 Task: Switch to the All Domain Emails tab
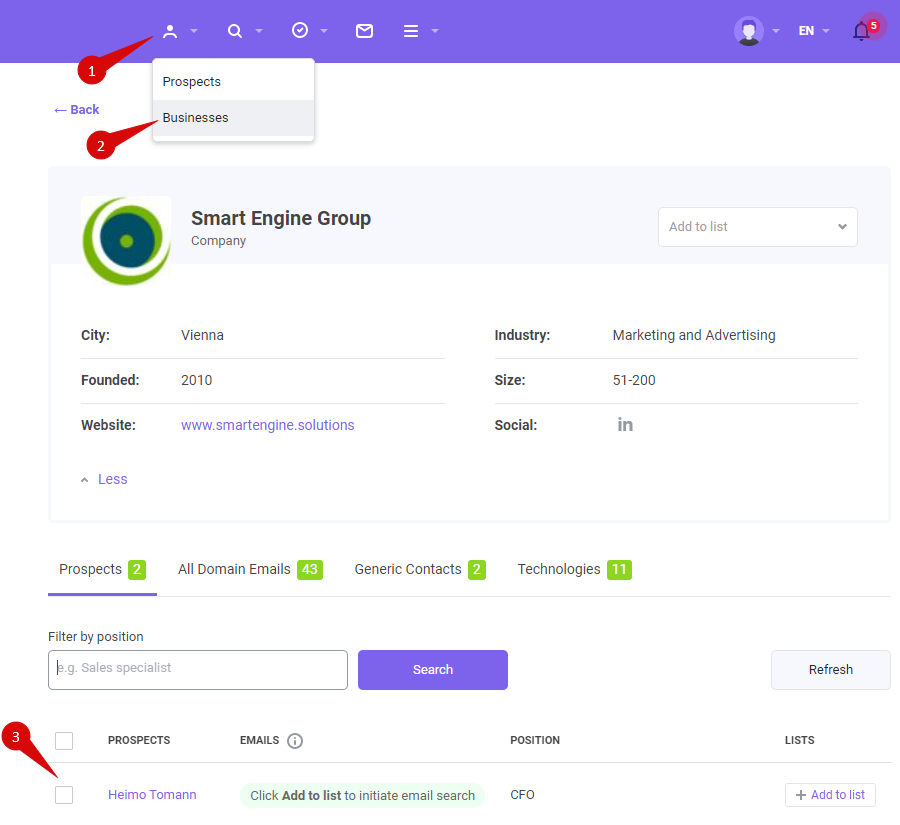[250, 570]
